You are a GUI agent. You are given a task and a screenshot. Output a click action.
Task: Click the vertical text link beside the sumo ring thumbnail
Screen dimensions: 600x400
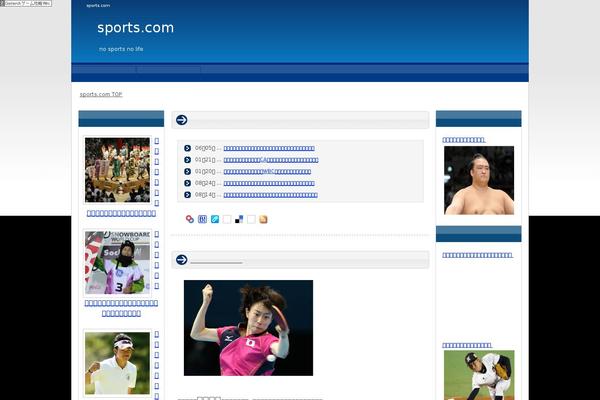[x=157, y=172]
